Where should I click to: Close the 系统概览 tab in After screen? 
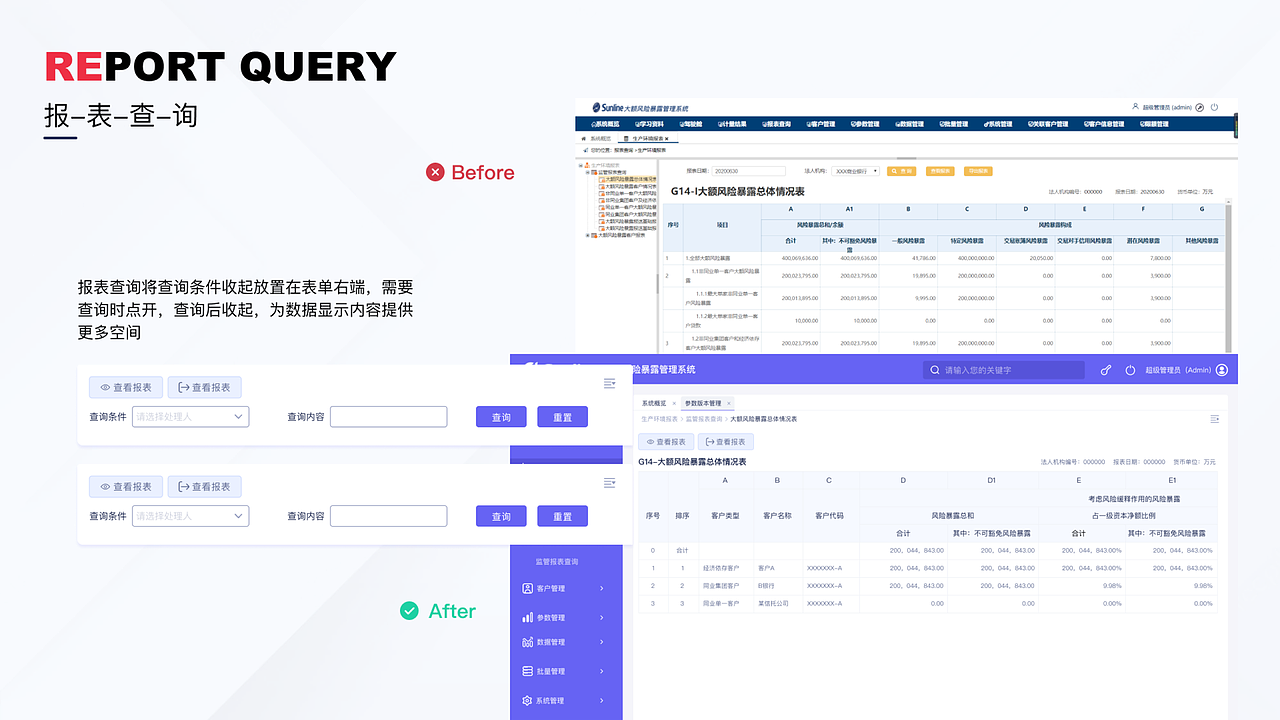click(674, 403)
